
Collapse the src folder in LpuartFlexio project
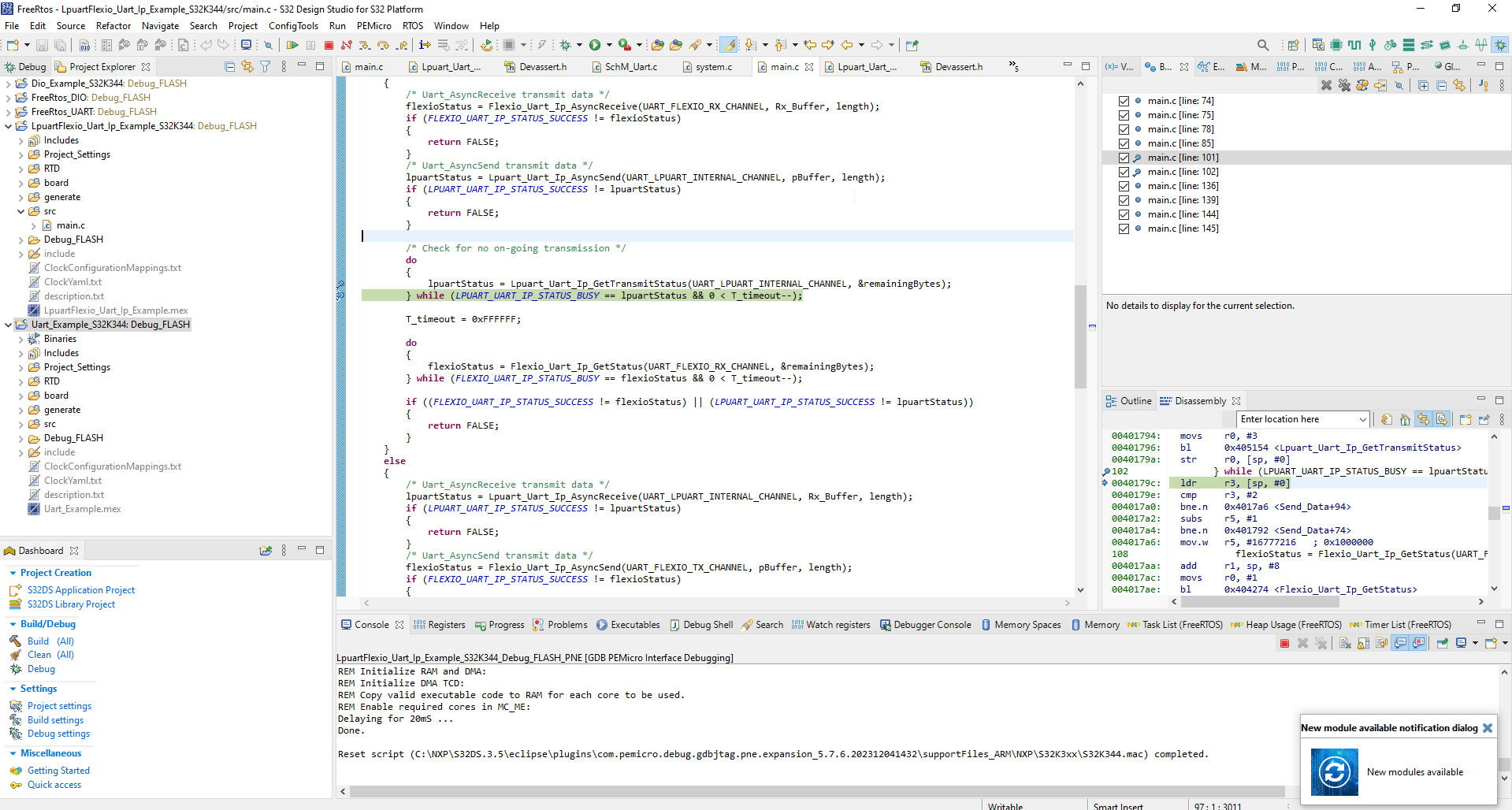pos(21,211)
